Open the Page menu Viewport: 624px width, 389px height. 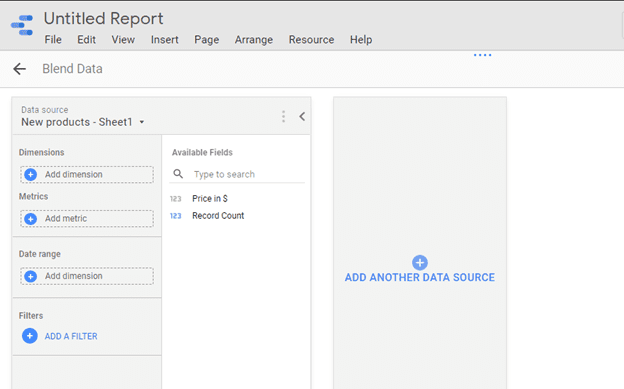(x=207, y=40)
